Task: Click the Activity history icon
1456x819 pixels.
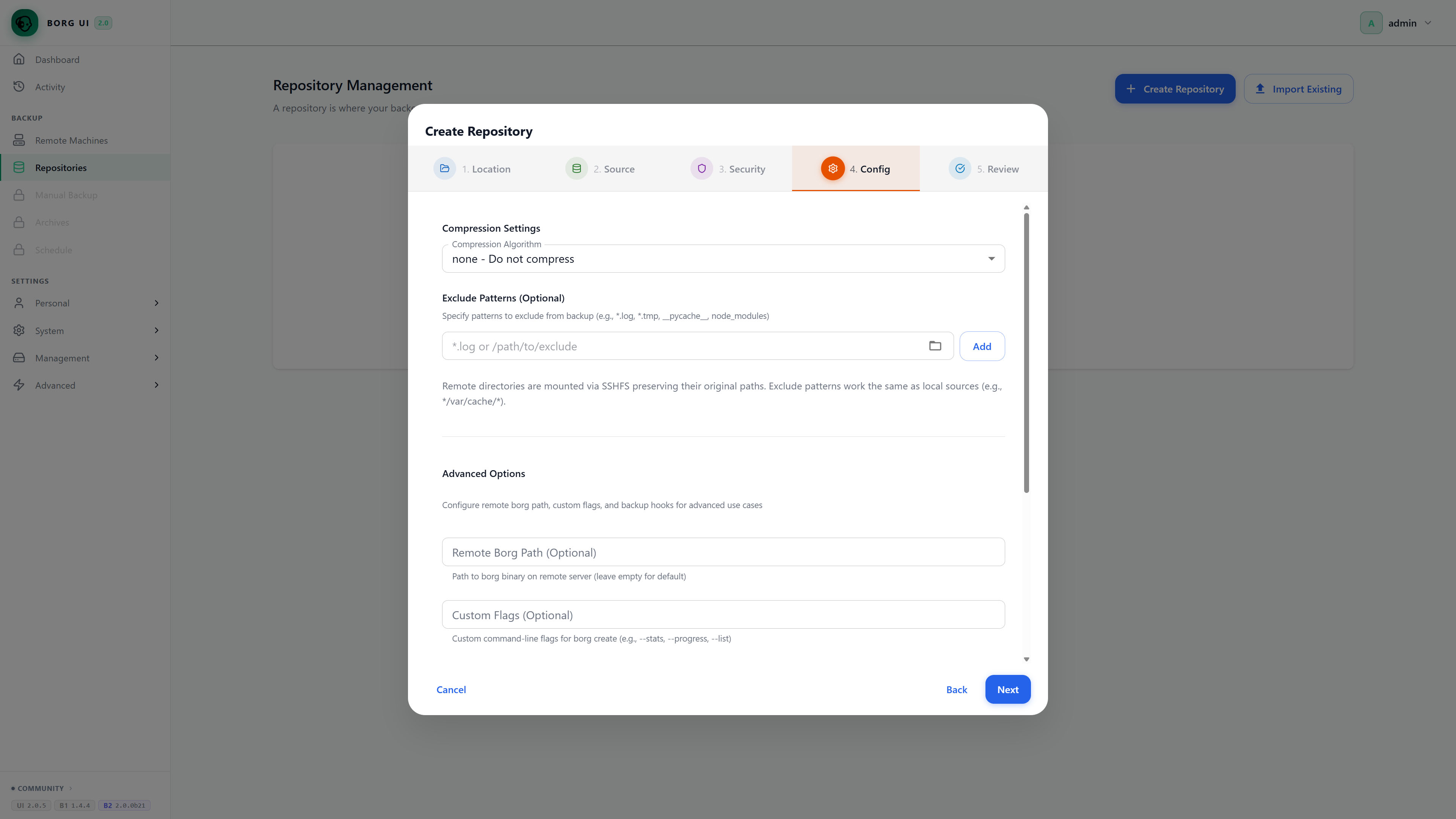Action: coord(19,86)
